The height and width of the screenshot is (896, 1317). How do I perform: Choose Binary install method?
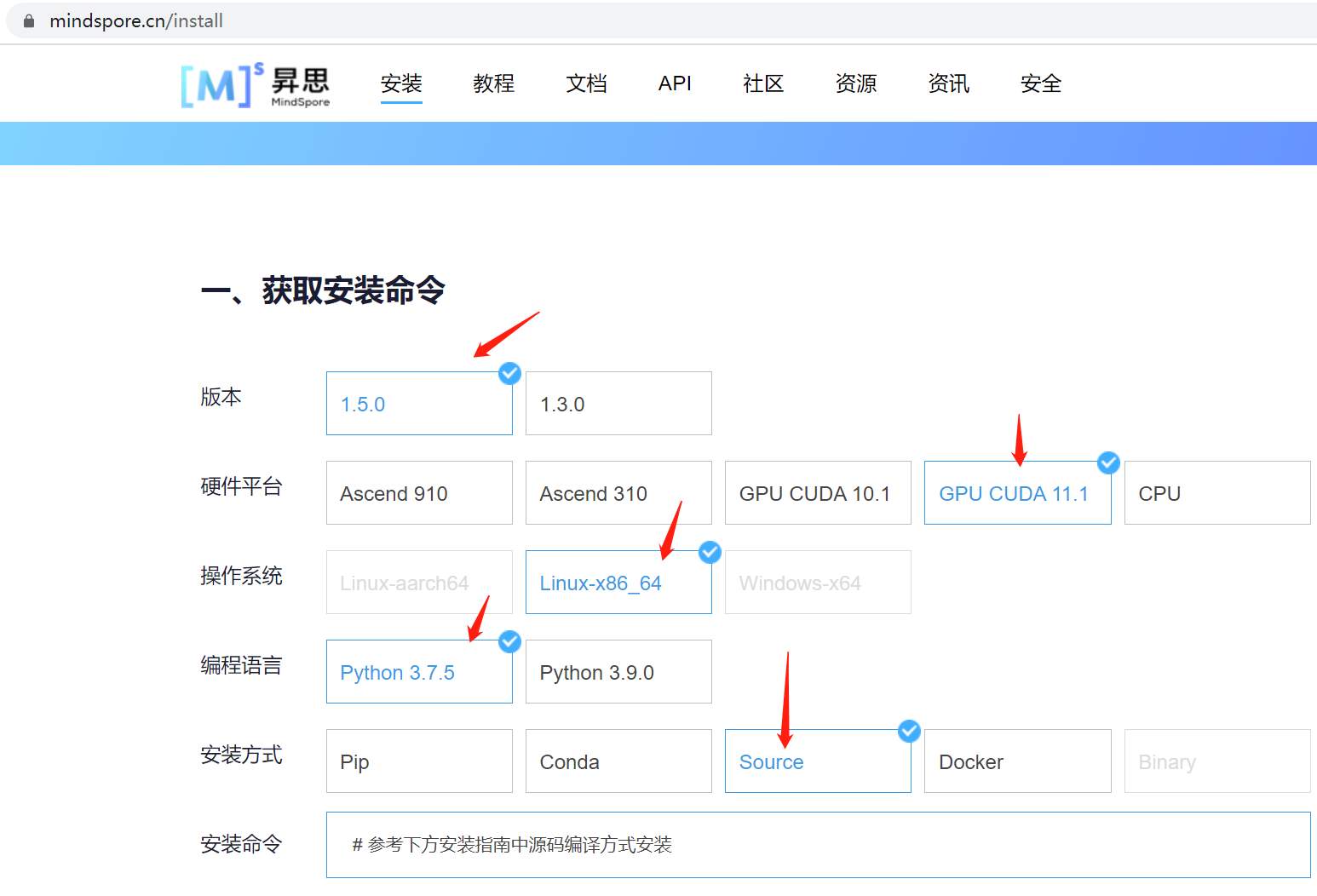[1217, 761]
